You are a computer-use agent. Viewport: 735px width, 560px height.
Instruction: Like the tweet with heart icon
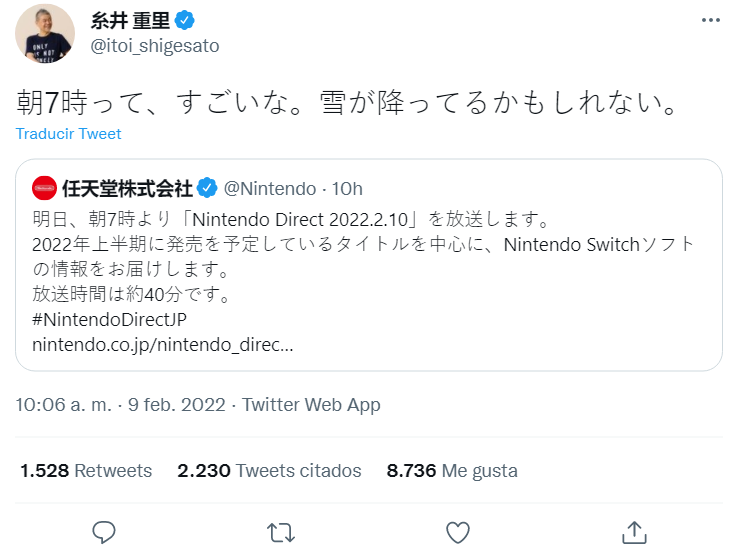pyautogui.click(x=457, y=531)
